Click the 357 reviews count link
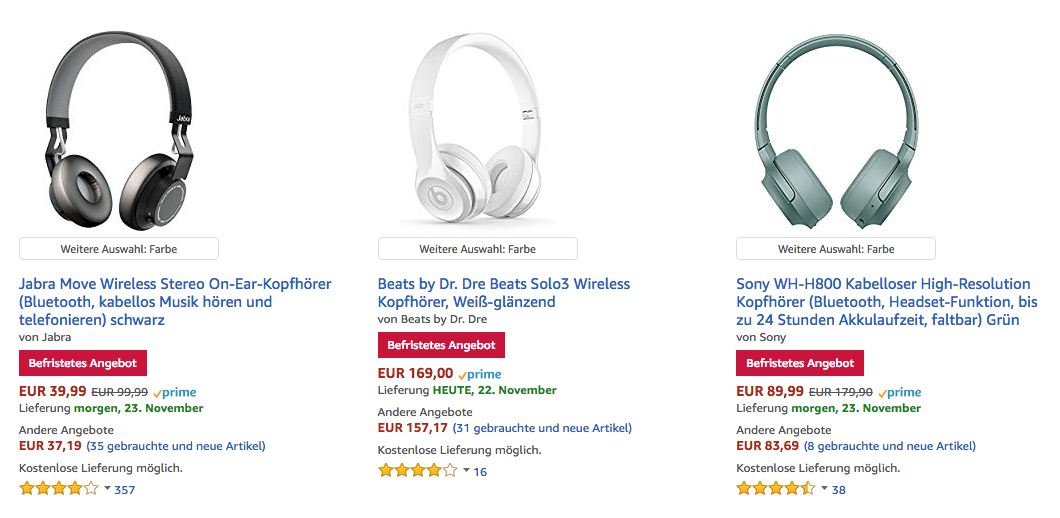The image size is (1060, 518). (125, 490)
